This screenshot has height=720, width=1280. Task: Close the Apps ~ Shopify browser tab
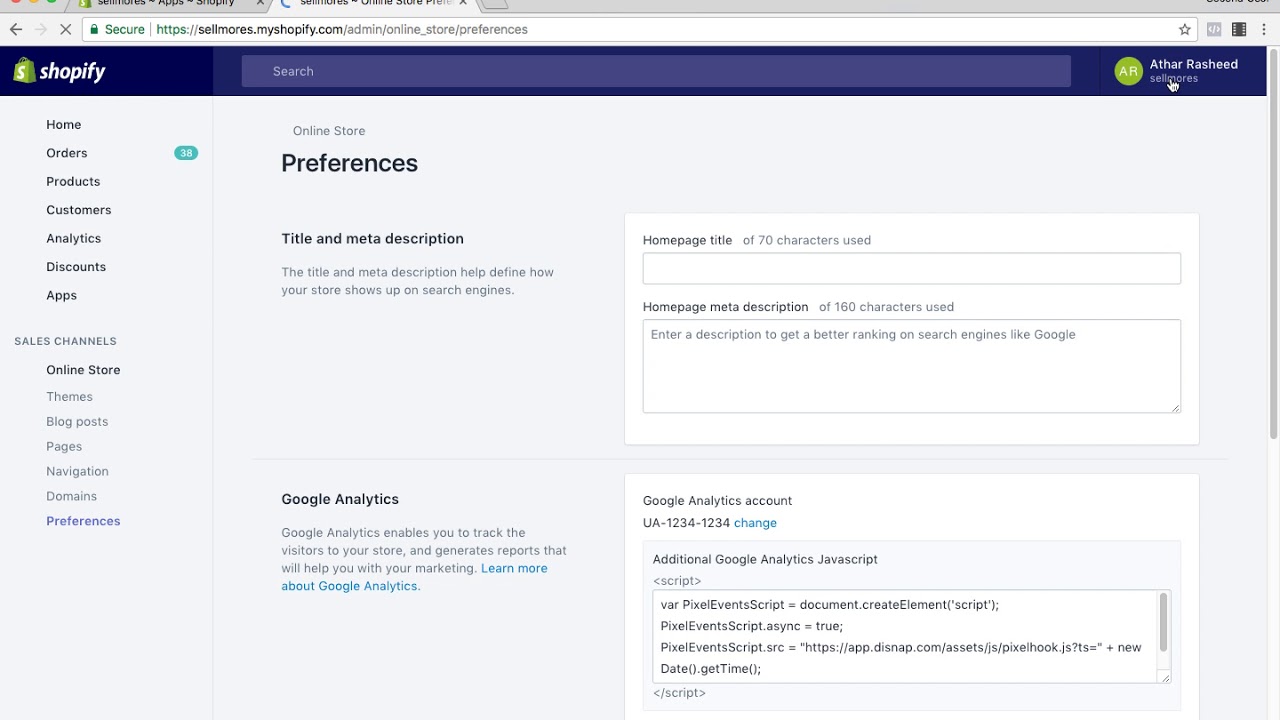click(x=260, y=3)
